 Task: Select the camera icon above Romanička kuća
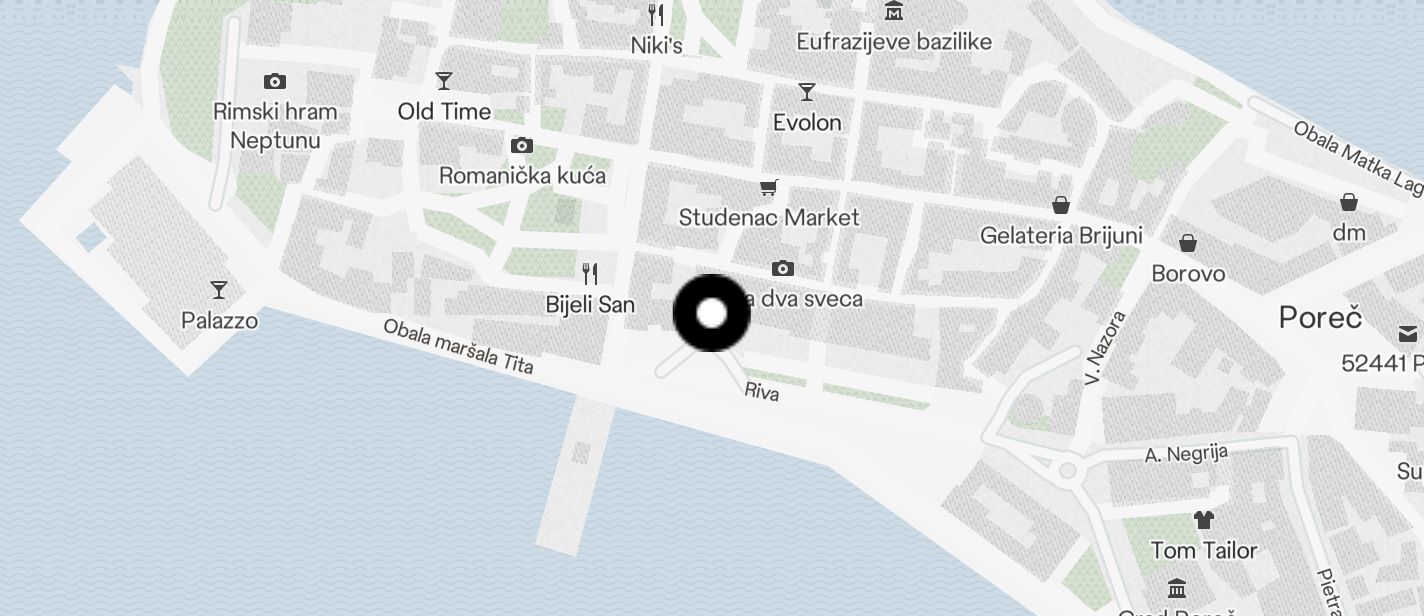click(x=521, y=146)
